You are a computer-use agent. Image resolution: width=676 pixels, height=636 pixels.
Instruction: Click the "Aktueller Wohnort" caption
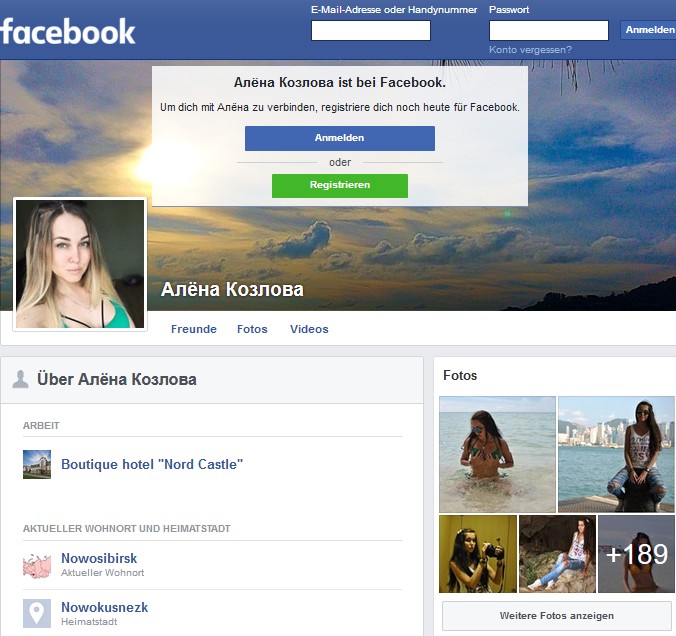coord(103,573)
